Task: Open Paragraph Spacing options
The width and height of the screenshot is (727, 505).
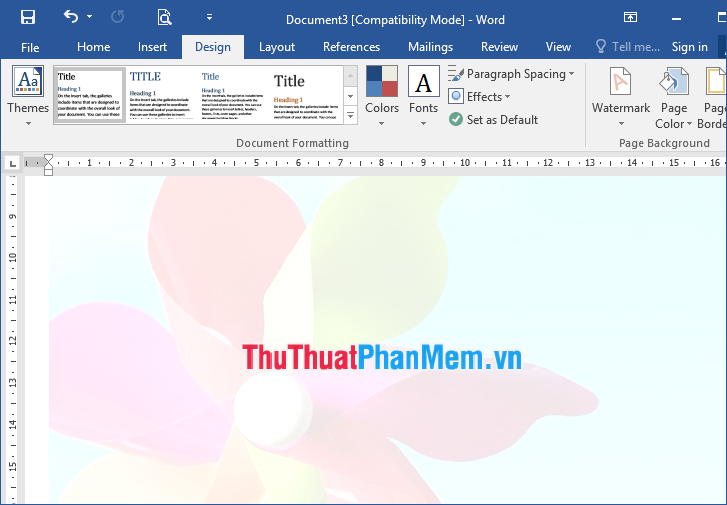Action: point(511,74)
